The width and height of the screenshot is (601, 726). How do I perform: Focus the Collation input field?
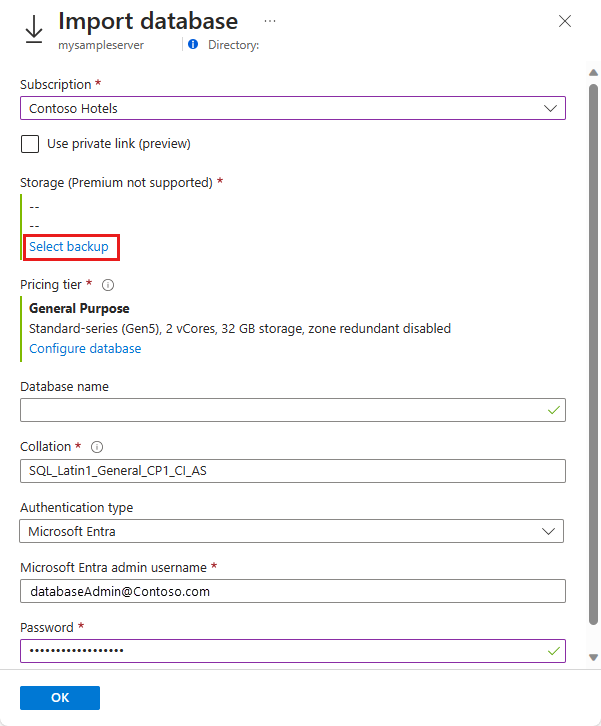(x=293, y=471)
